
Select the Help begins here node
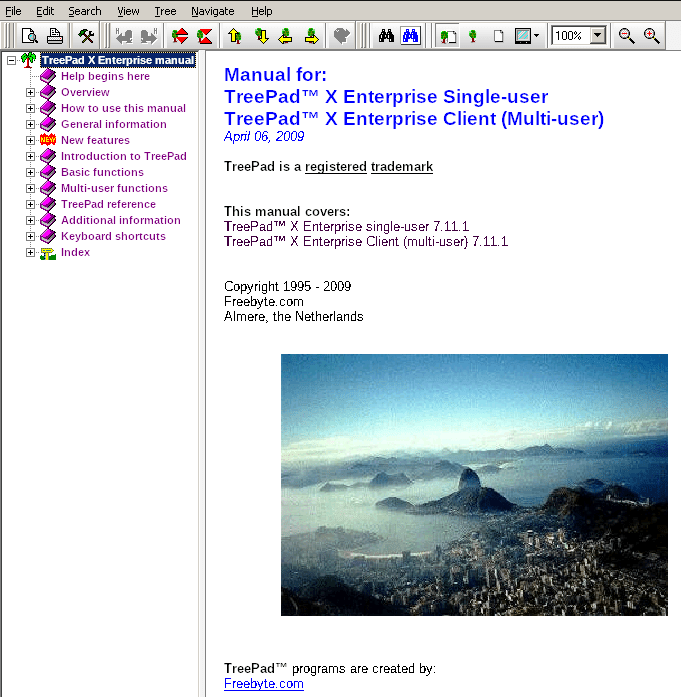(105, 76)
